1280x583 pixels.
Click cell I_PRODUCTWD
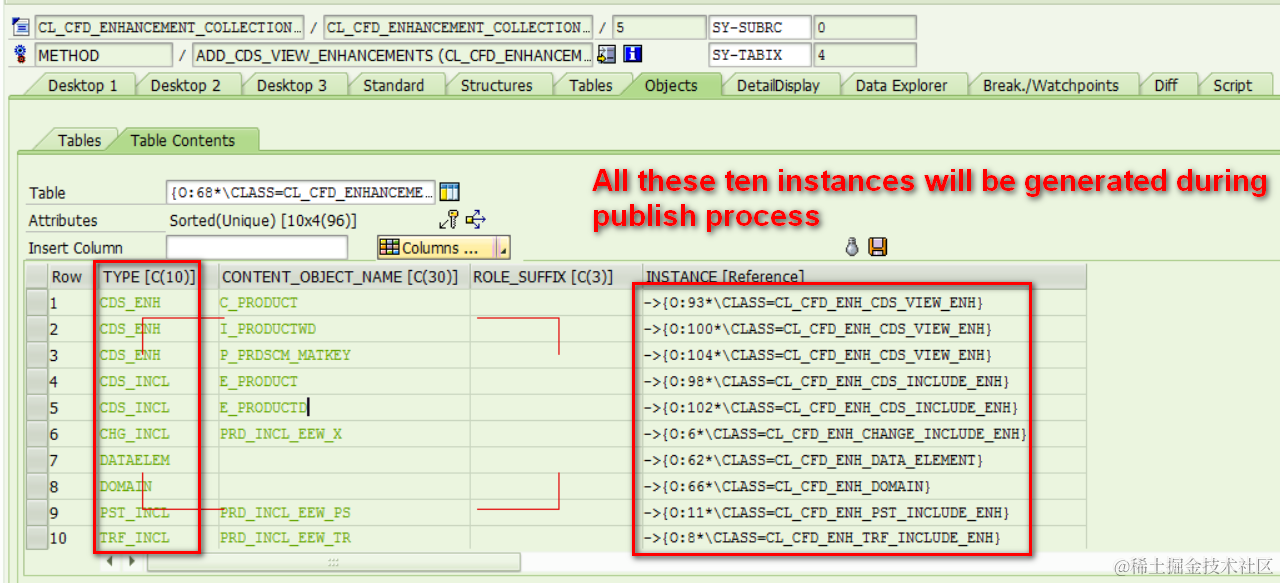[344, 328]
